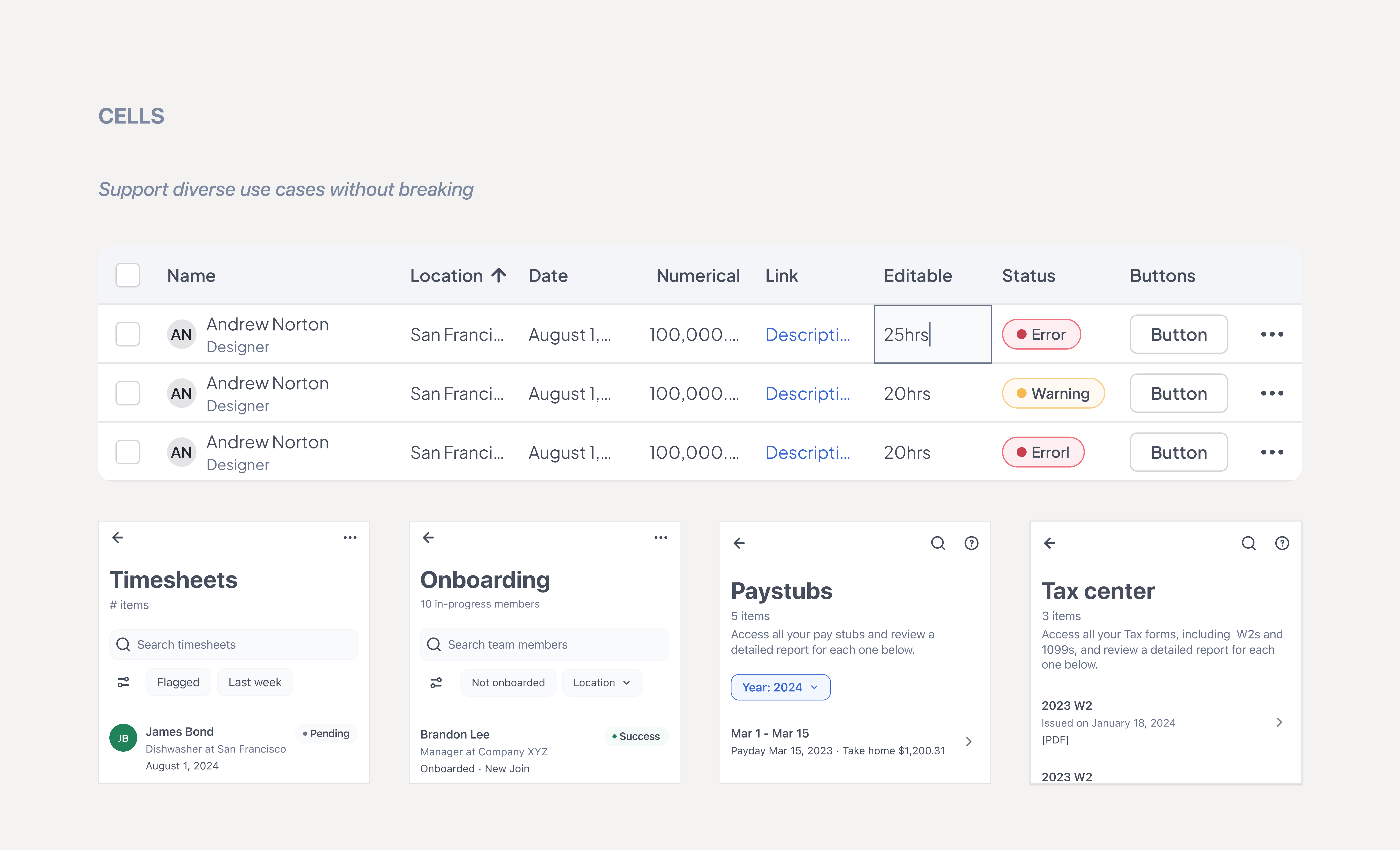Check the Warning row's checkbox
Image resolution: width=1400 pixels, height=850 pixels.
[x=128, y=393]
